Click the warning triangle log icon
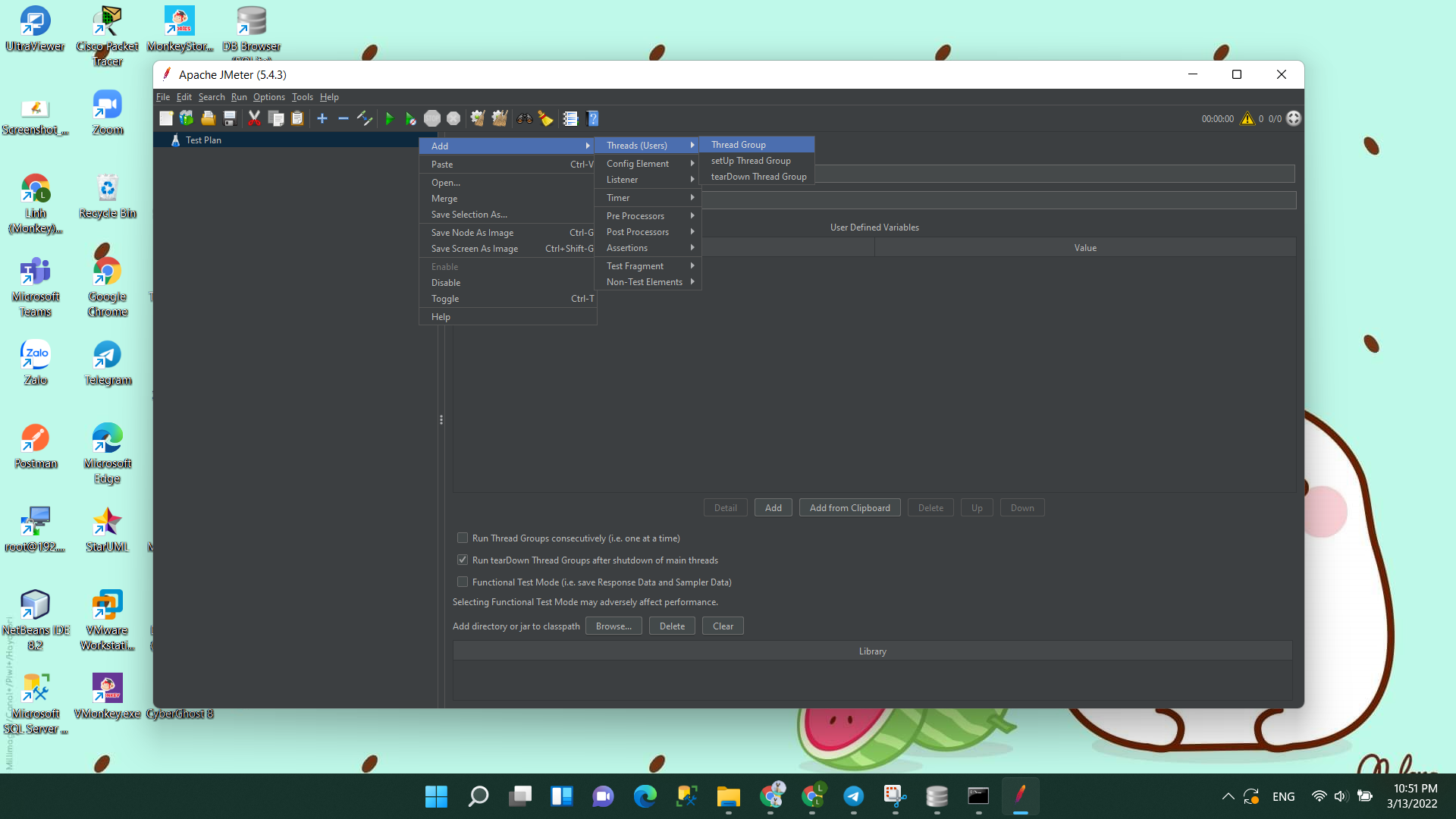 [1247, 118]
